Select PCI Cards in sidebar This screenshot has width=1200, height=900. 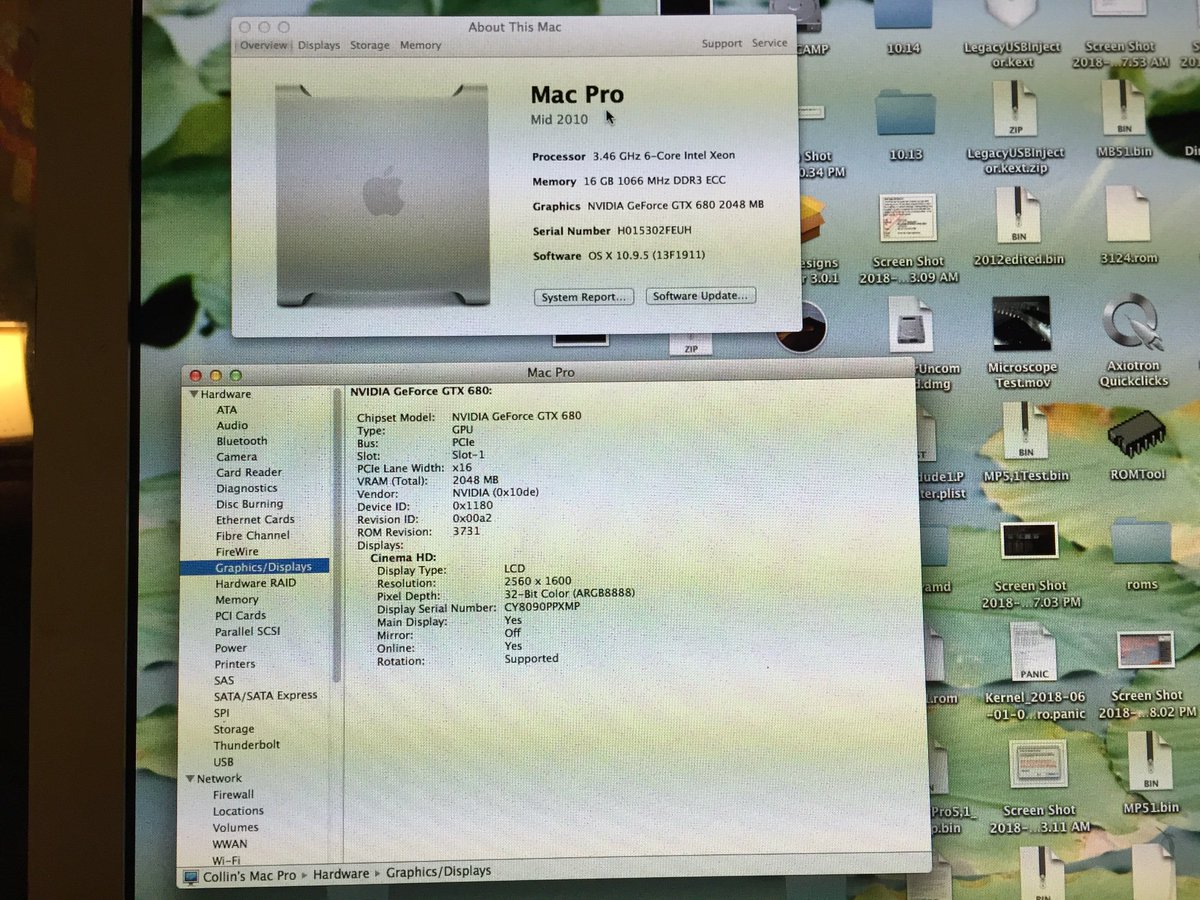240,616
